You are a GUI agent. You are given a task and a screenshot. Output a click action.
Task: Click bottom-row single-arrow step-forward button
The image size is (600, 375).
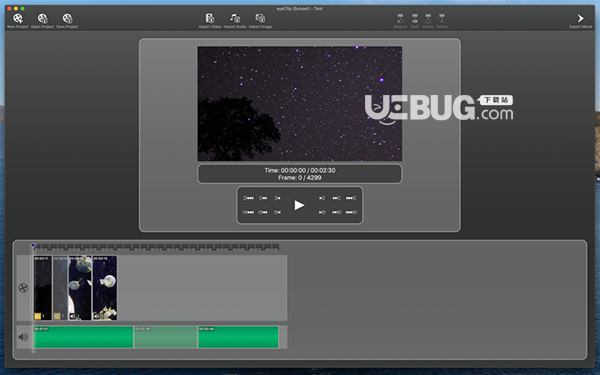tap(322, 212)
